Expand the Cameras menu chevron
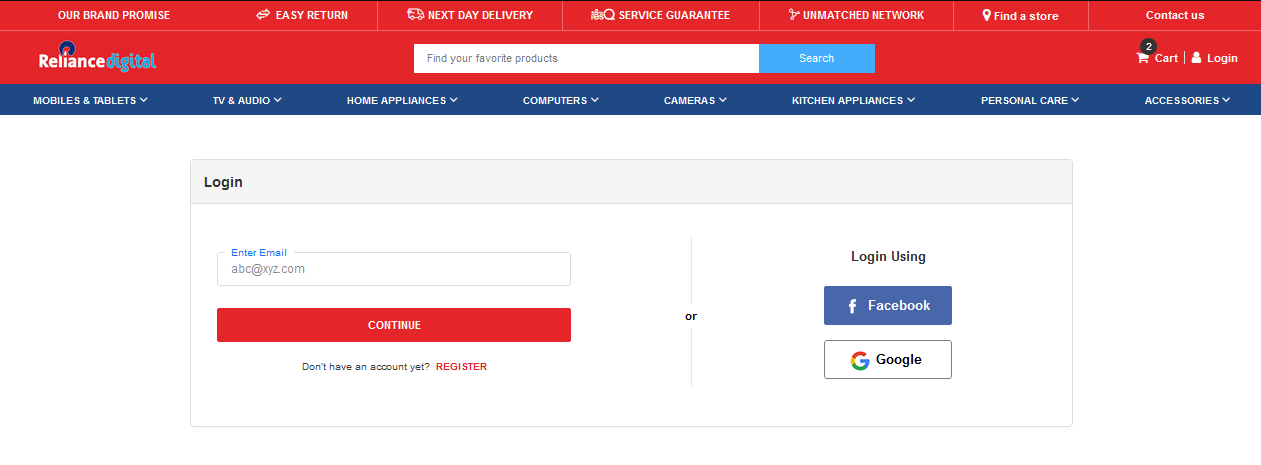The width and height of the screenshot is (1261, 465). (723, 100)
